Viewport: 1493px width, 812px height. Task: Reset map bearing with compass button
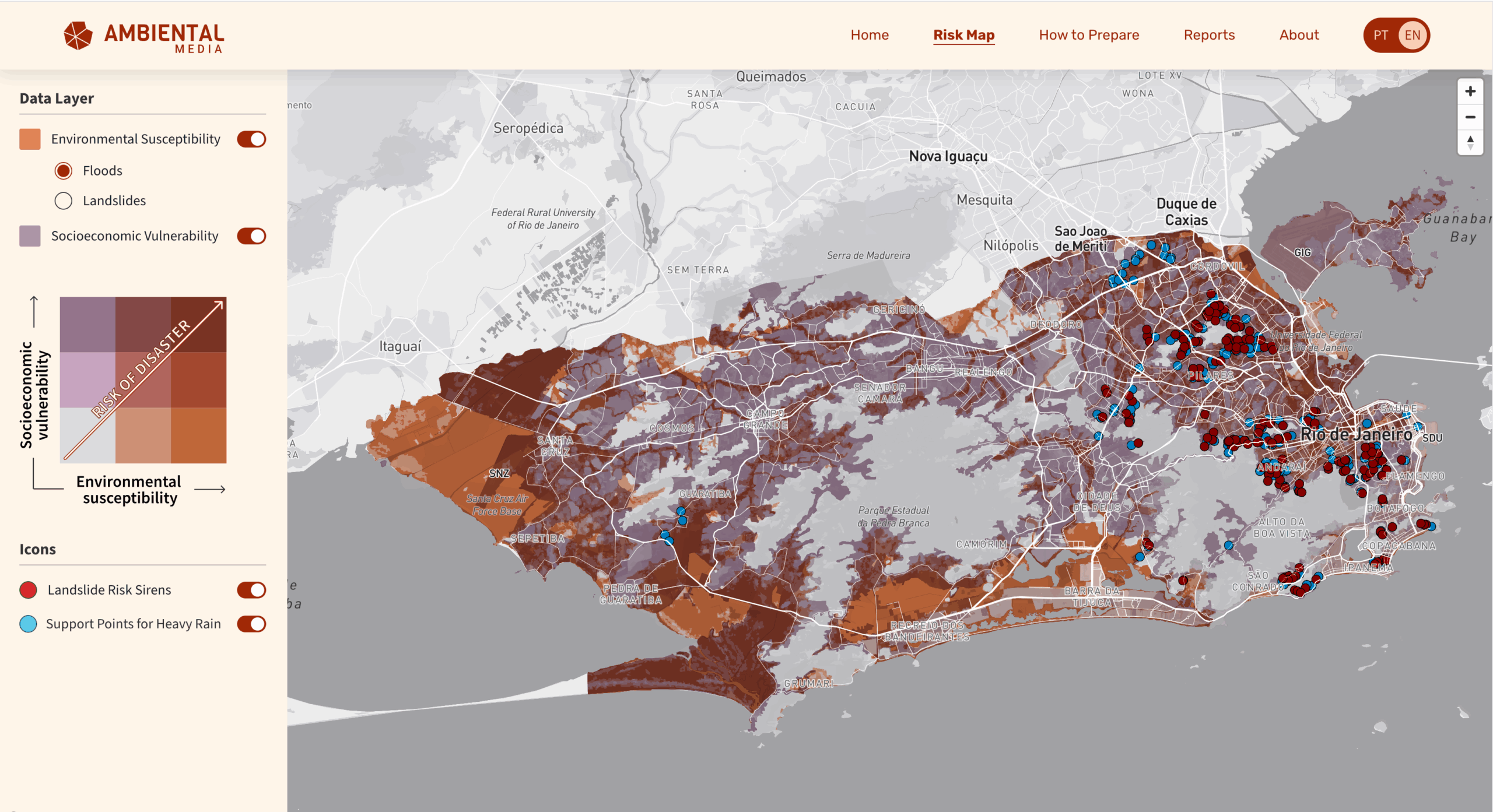click(x=1470, y=142)
